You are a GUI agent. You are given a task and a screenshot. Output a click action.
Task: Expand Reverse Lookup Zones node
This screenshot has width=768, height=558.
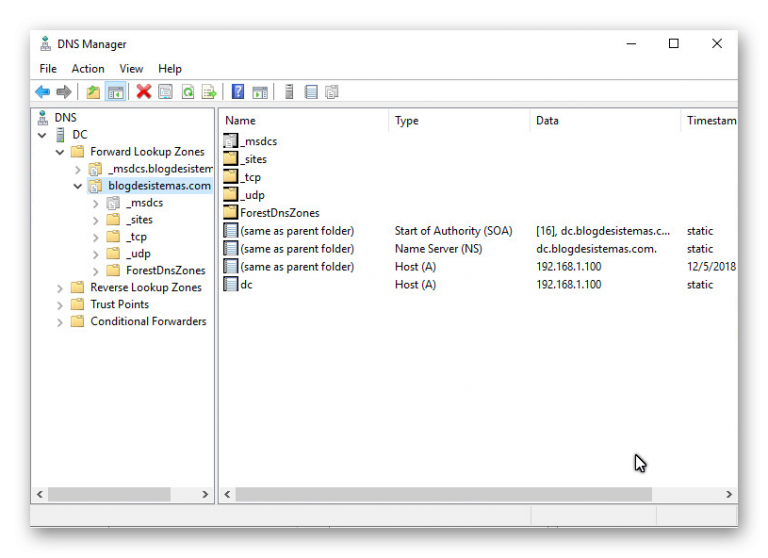[x=60, y=288]
